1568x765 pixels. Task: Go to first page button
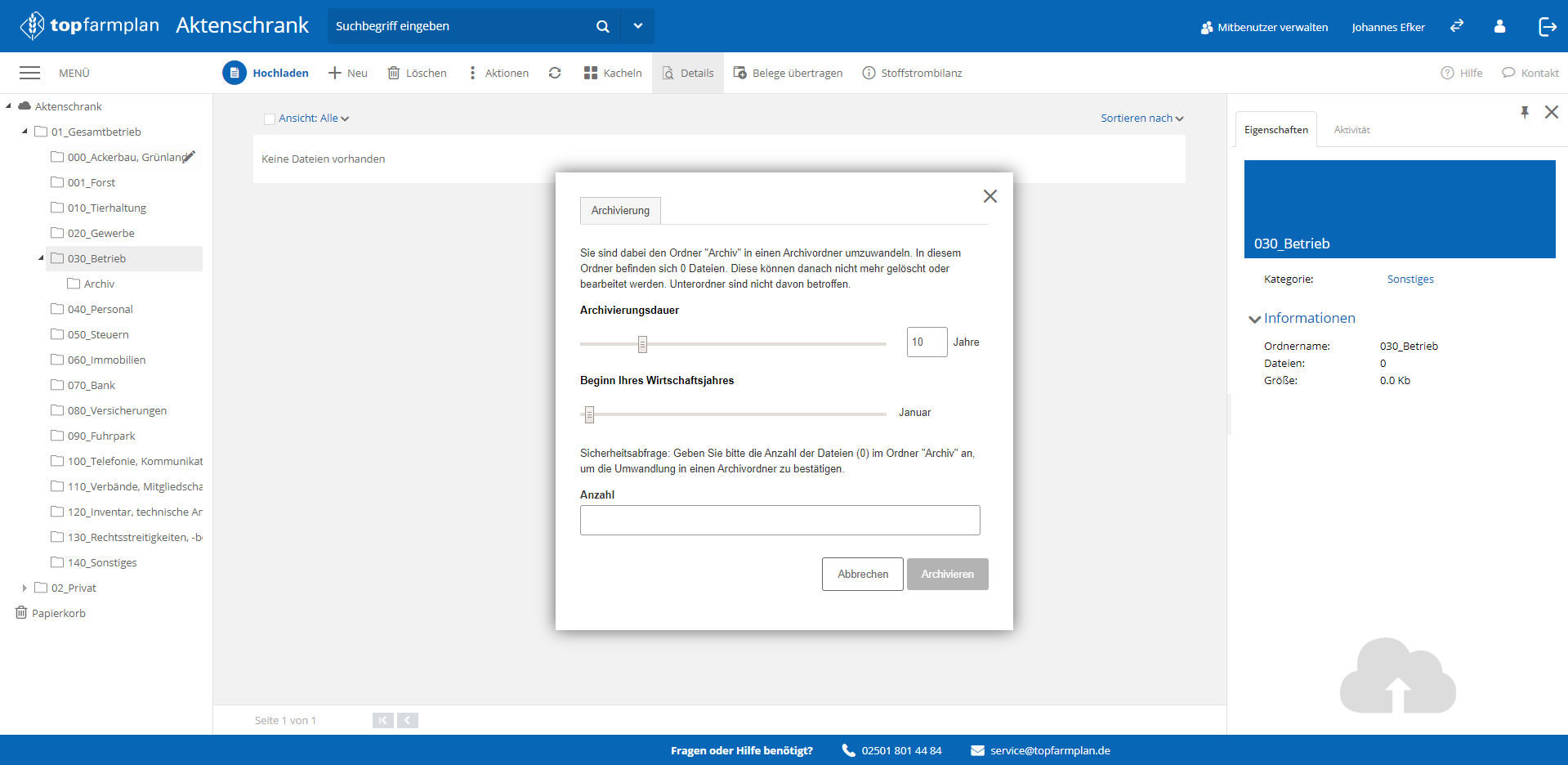(382, 720)
